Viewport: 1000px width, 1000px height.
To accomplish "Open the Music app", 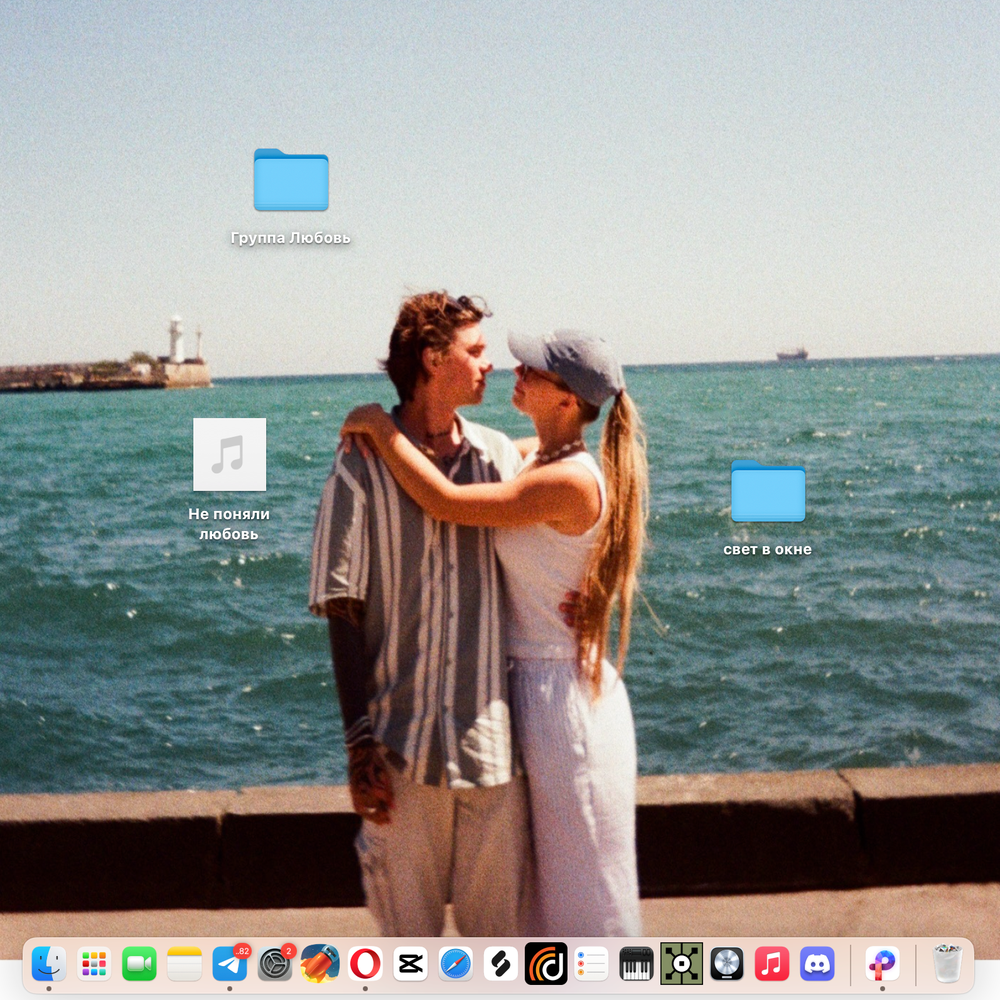I will (x=772, y=964).
